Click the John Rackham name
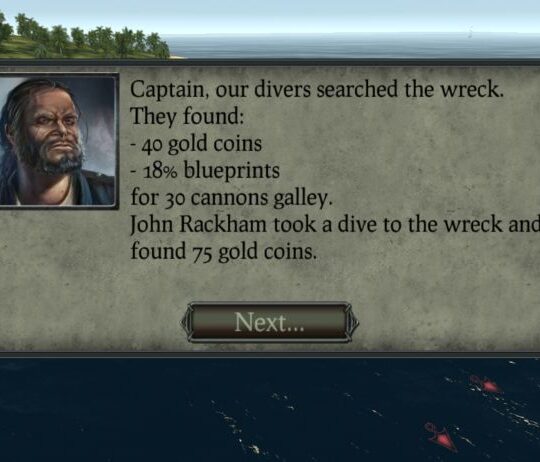540x462 pixels. click(198, 224)
